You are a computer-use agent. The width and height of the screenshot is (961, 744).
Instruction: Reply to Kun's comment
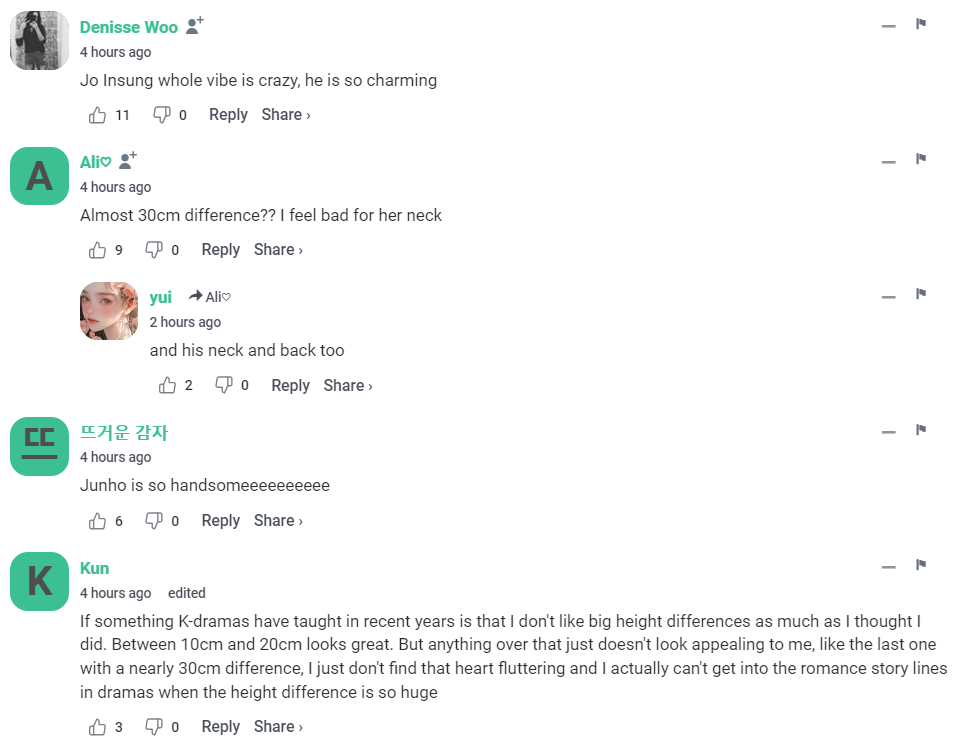coord(220,727)
